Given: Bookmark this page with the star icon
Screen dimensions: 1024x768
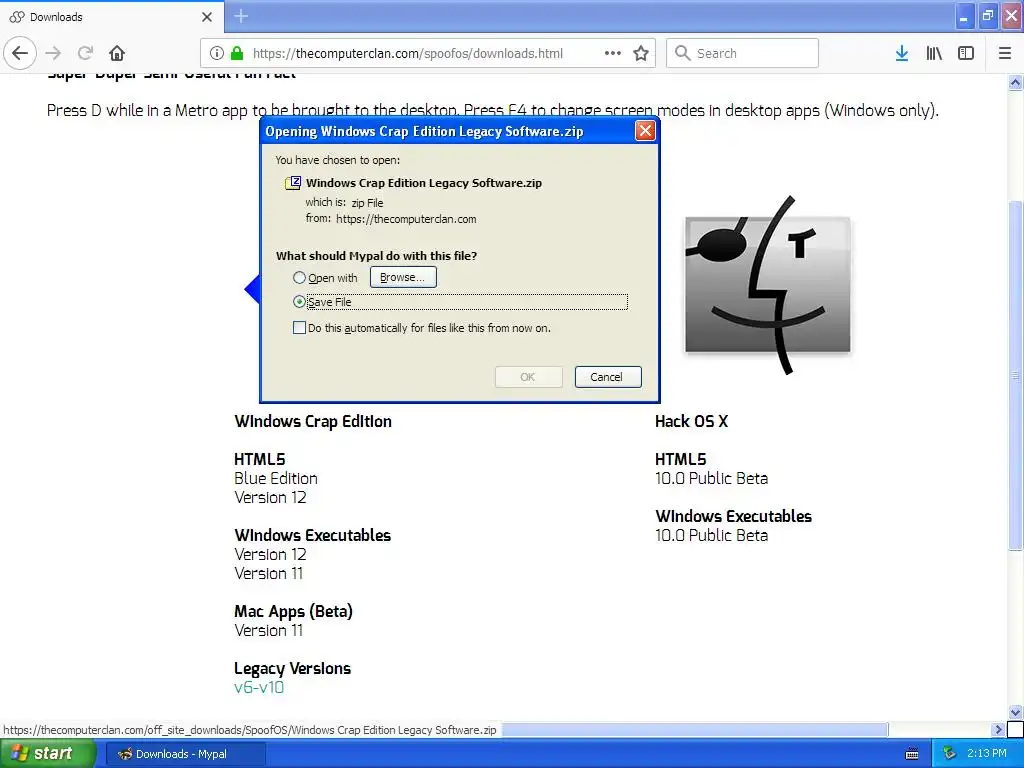Looking at the screenshot, I should click(641, 53).
